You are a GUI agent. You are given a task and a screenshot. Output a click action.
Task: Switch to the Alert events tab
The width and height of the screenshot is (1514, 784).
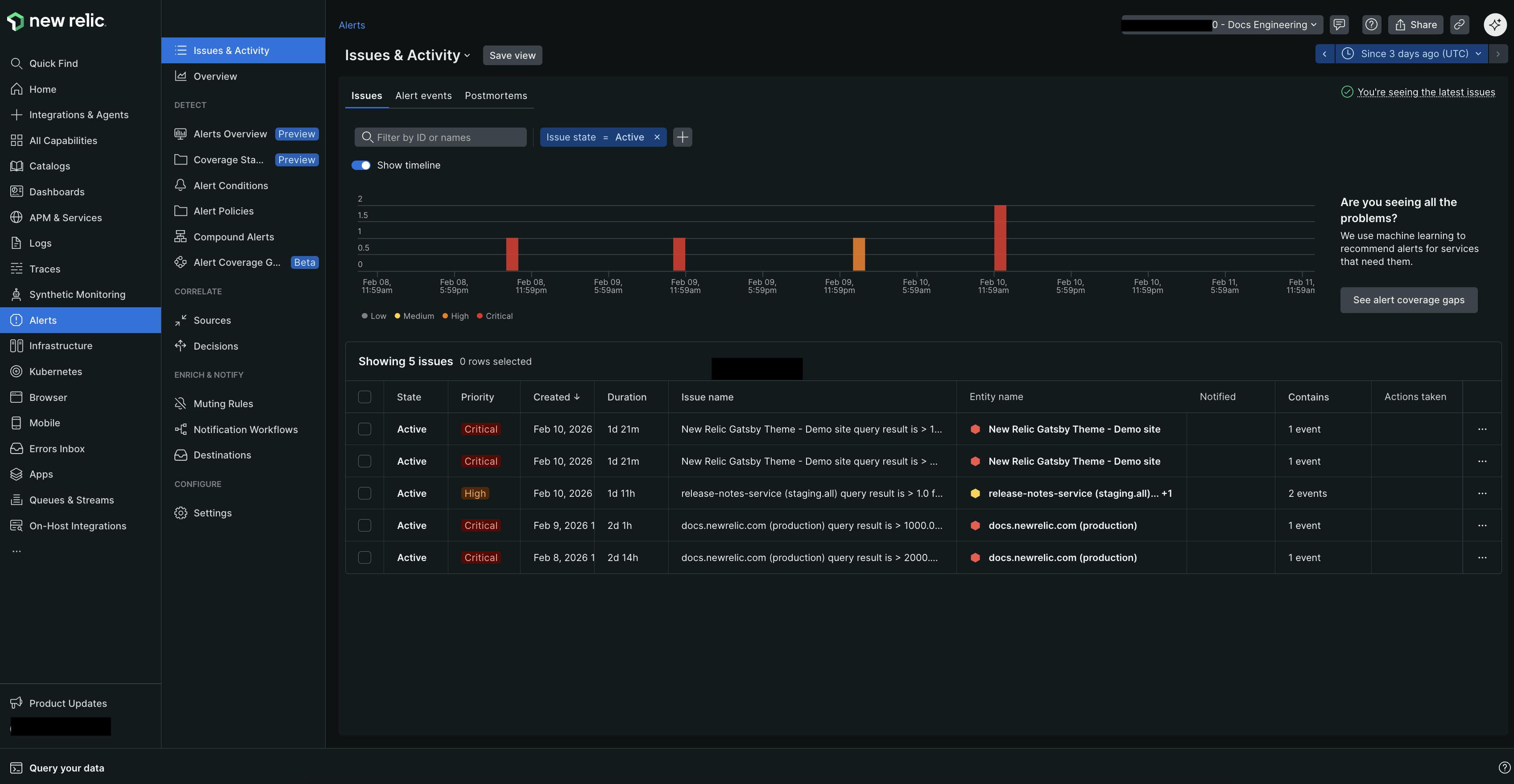[424, 95]
